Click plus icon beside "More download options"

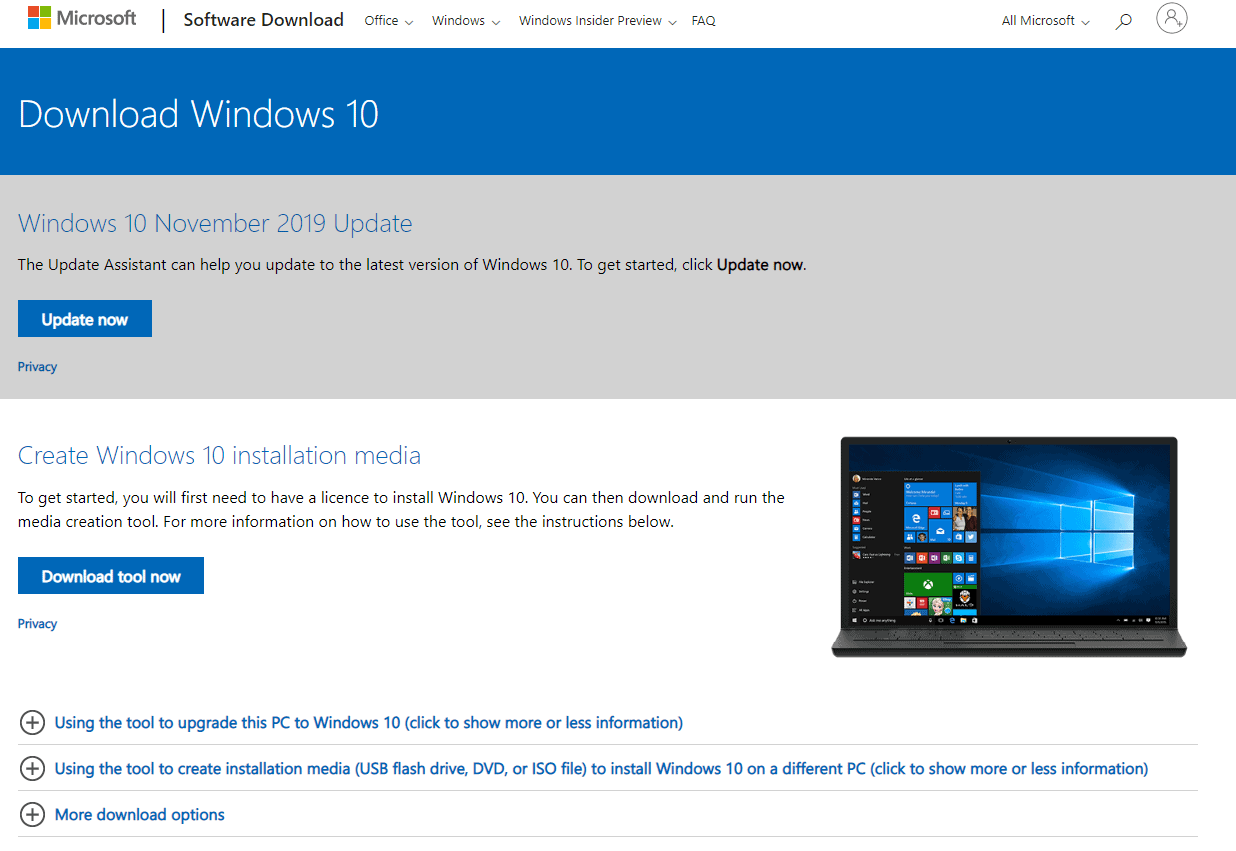(x=32, y=815)
